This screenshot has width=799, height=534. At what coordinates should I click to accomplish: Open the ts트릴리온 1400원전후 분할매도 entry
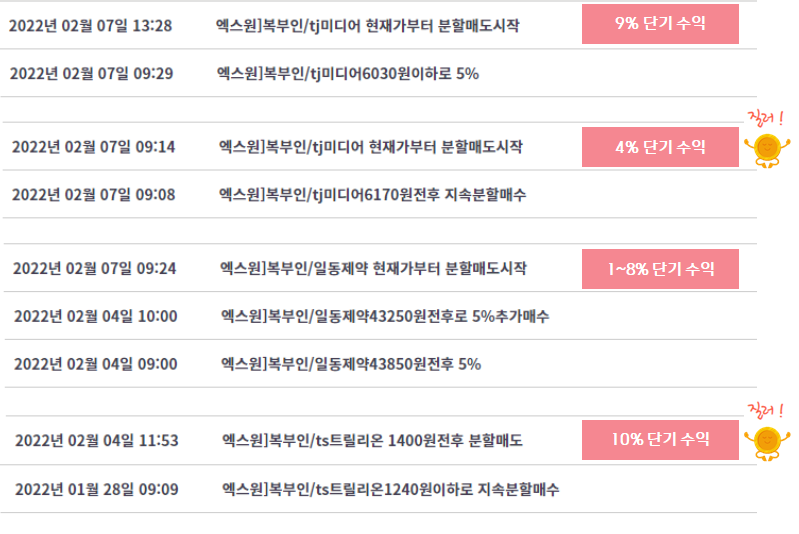pyautogui.click(x=372, y=440)
